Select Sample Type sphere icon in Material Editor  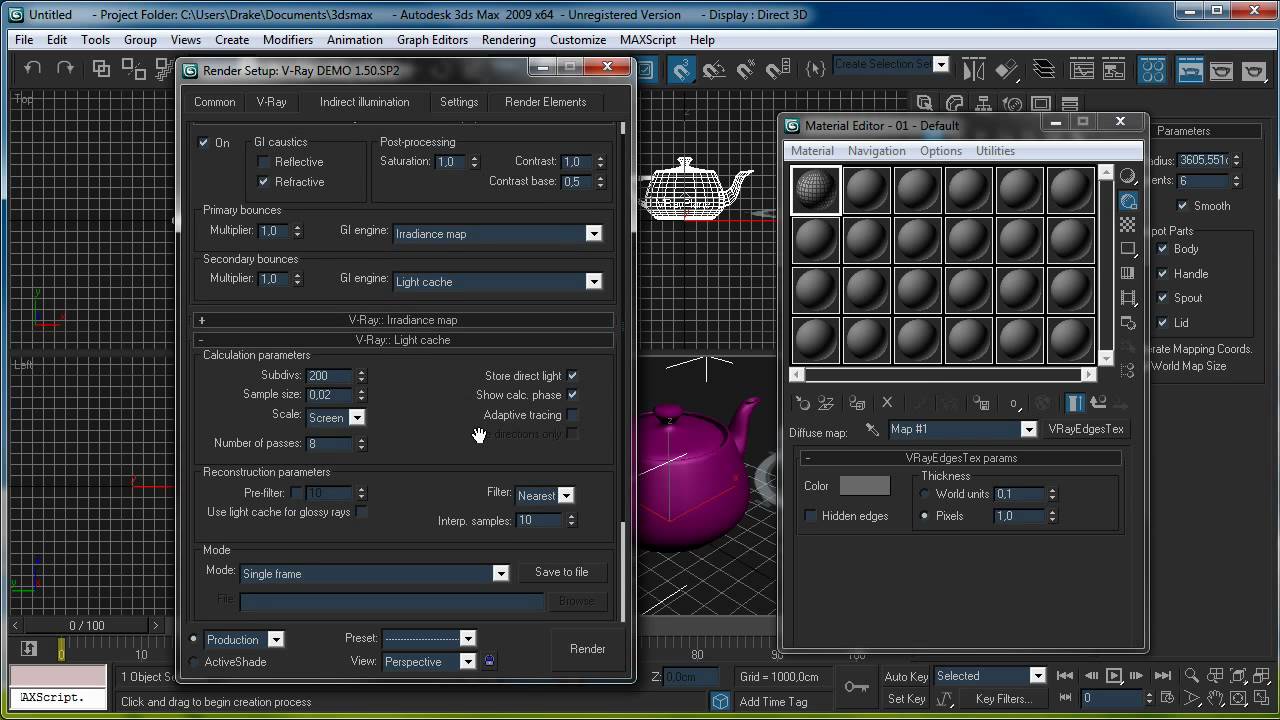click(1128, 176)
